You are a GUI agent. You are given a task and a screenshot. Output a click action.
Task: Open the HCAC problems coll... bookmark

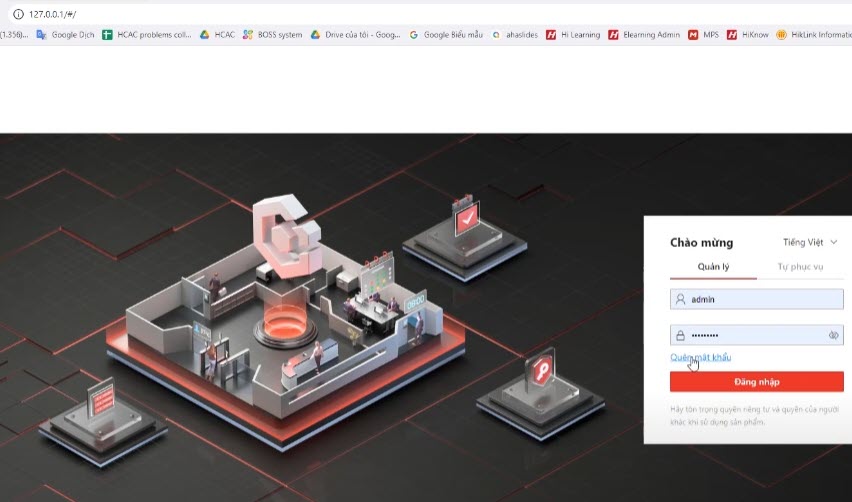[146, 35]
